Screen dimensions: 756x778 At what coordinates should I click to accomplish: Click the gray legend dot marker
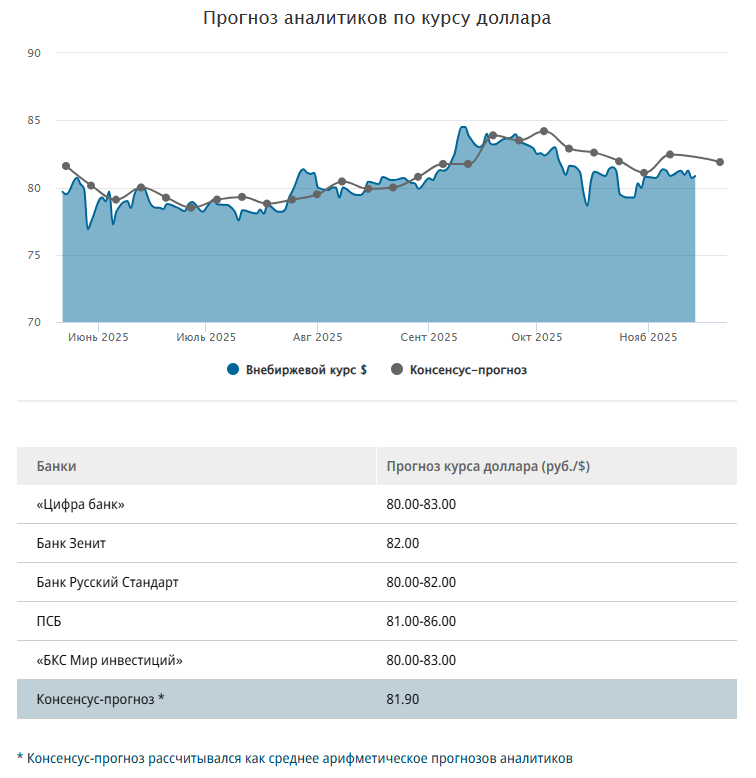(397, 370)
